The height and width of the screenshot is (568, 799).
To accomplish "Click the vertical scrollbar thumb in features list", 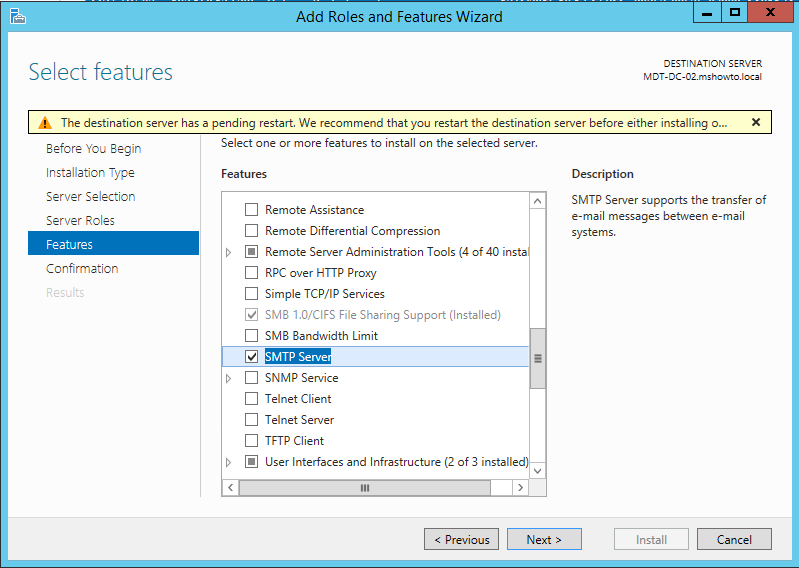I will pyautogui.click(x=537, y=358).
